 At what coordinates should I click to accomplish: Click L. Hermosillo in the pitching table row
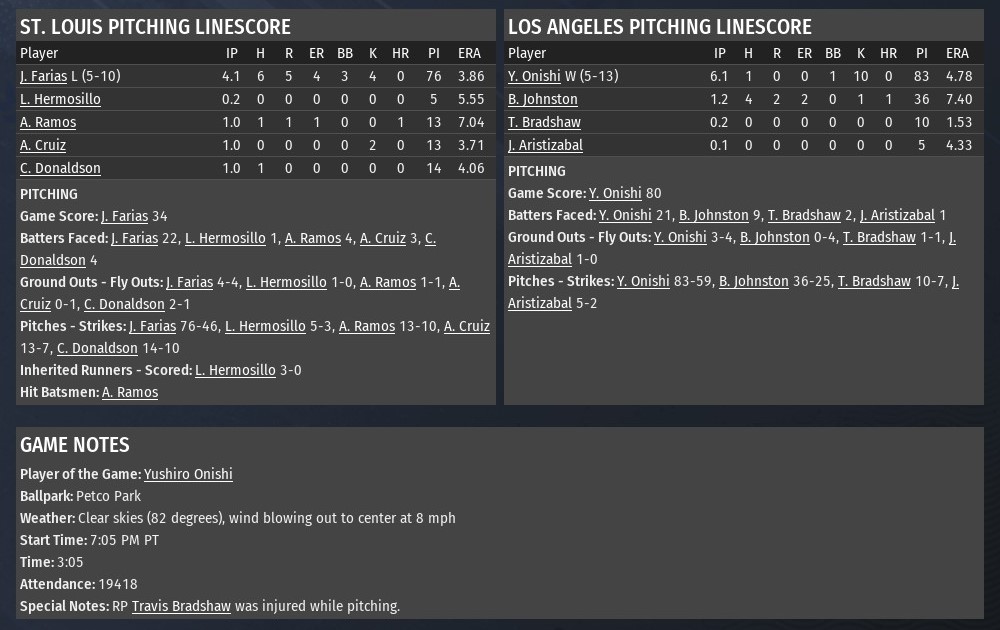(60, 99)
